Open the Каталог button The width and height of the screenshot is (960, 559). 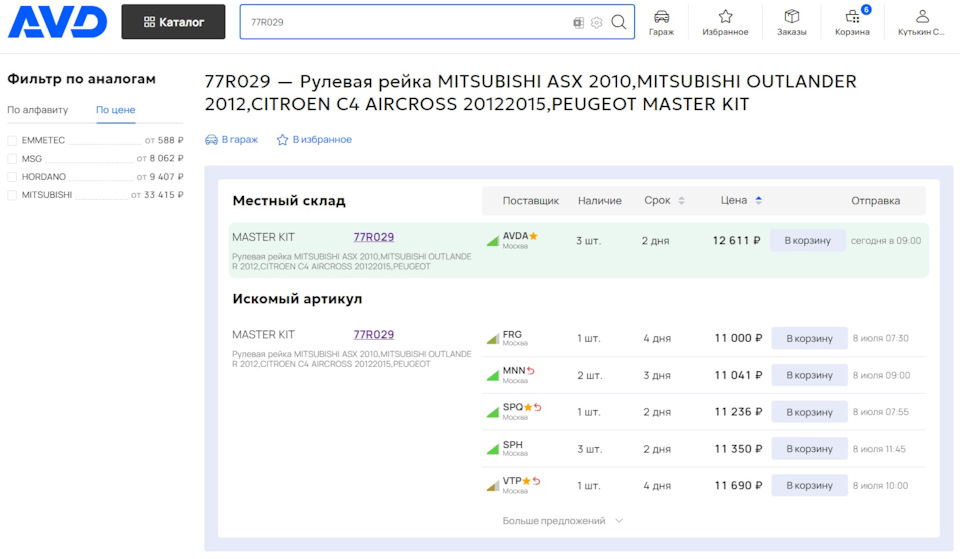coord(174,22)
